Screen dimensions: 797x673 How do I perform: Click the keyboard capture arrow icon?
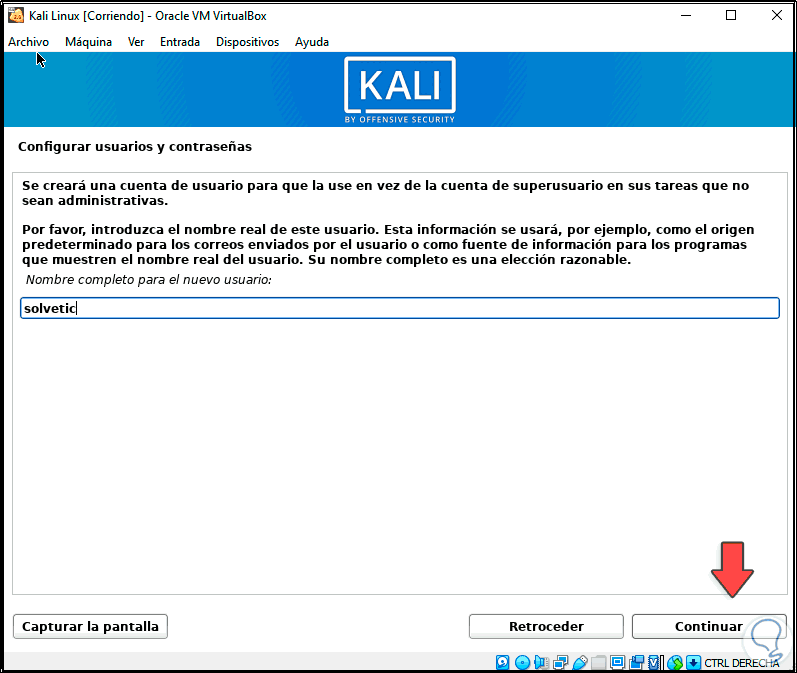click(x=693, y=662)
